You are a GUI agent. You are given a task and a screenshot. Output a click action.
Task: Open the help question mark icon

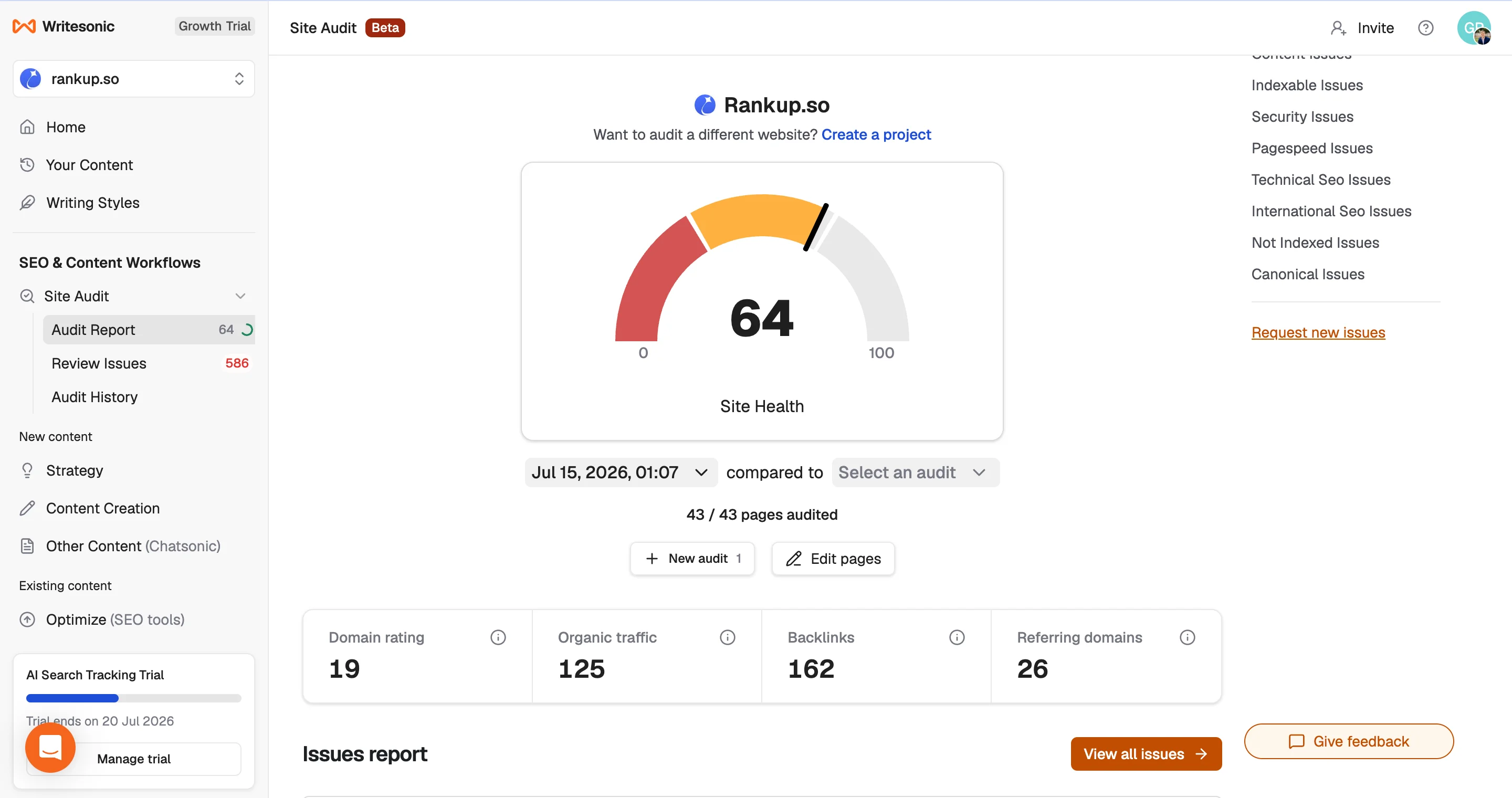(x=1426, y=28)
